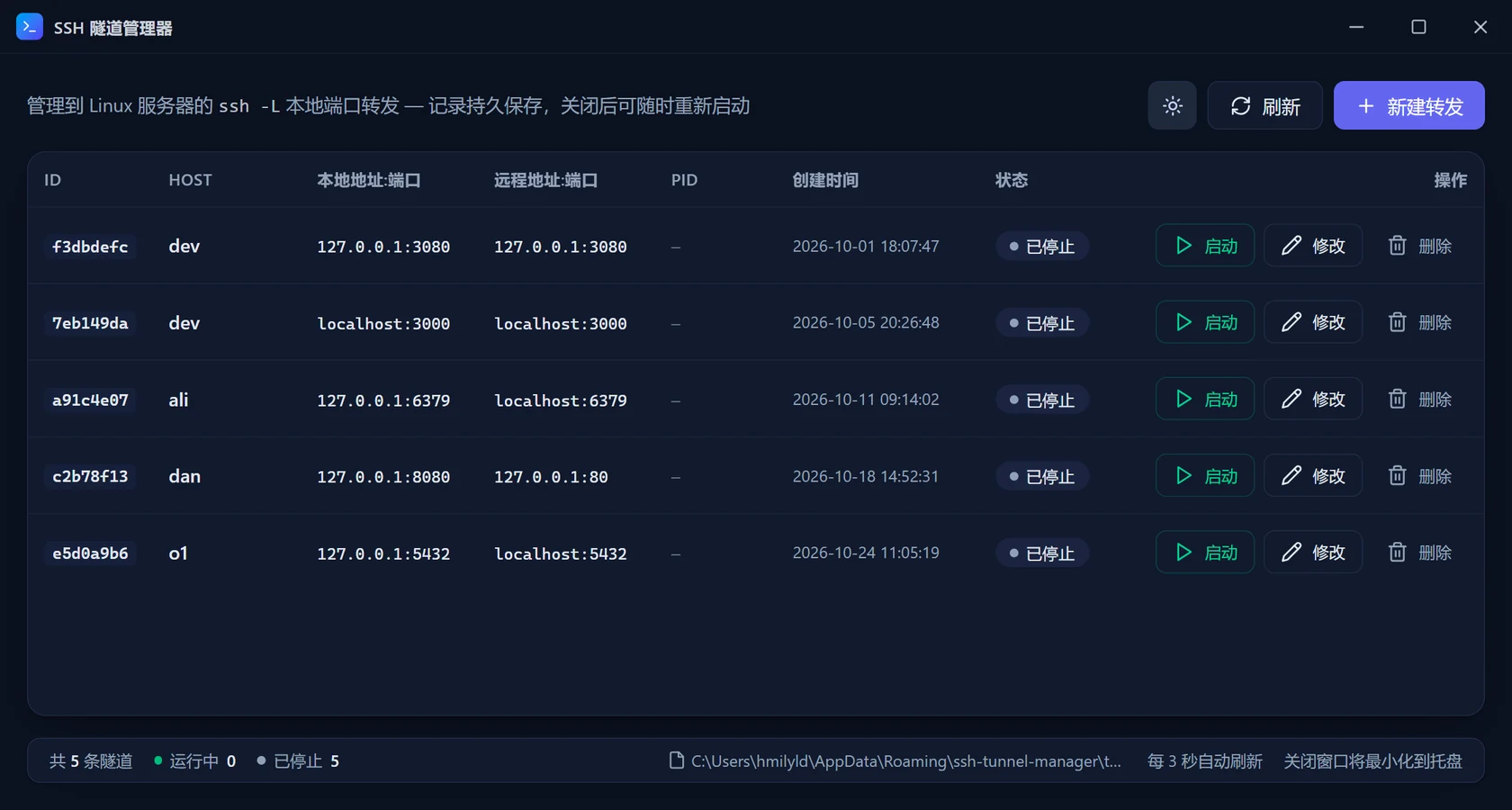Start the c2b78f13 tunnel
The height and width of the screenshot is (810, 1512).
point(1204,476)
